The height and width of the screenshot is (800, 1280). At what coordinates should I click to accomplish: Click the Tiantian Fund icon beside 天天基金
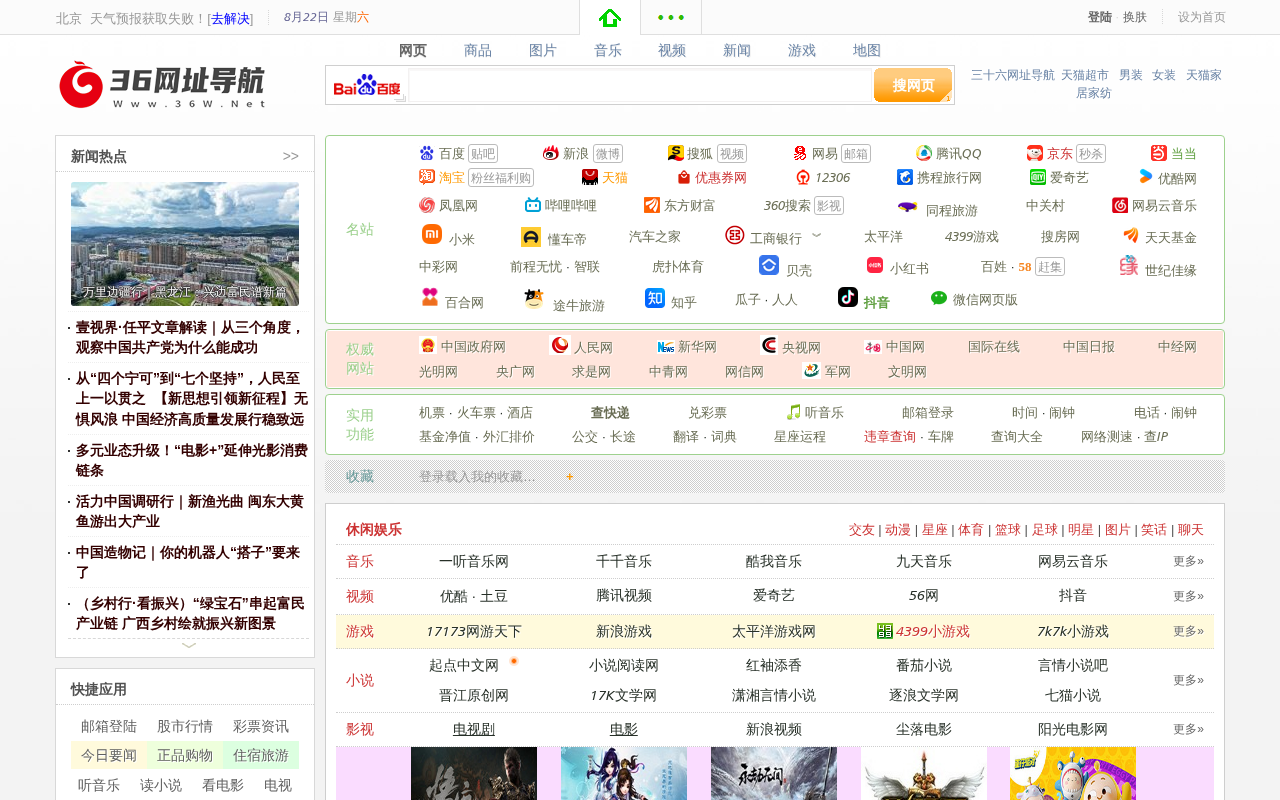pos(1131,235)
